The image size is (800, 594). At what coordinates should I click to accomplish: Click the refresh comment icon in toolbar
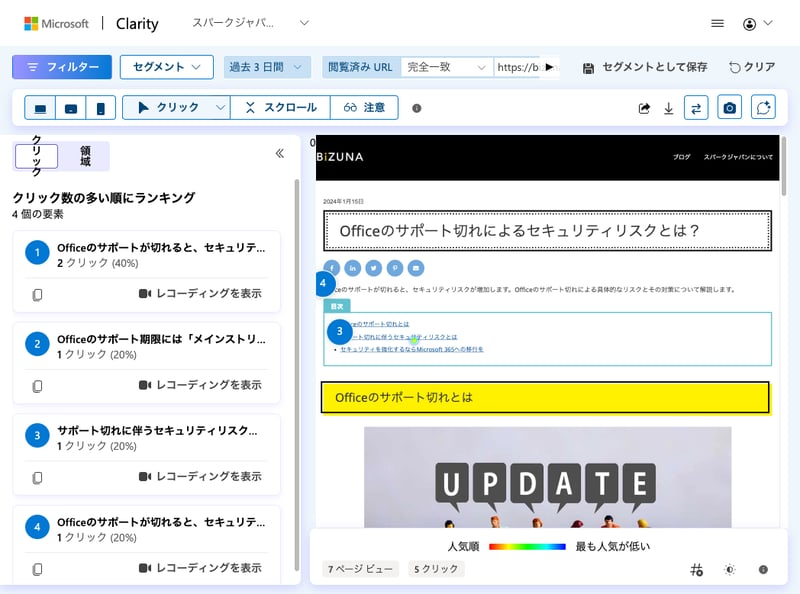pos(763,108)
